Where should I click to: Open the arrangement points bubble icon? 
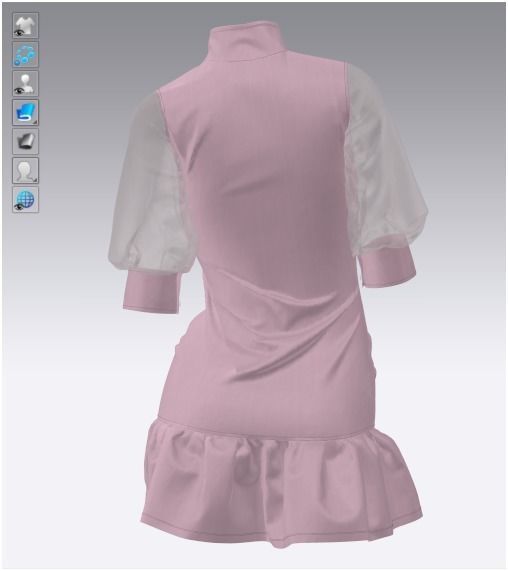tap(25, 55)
